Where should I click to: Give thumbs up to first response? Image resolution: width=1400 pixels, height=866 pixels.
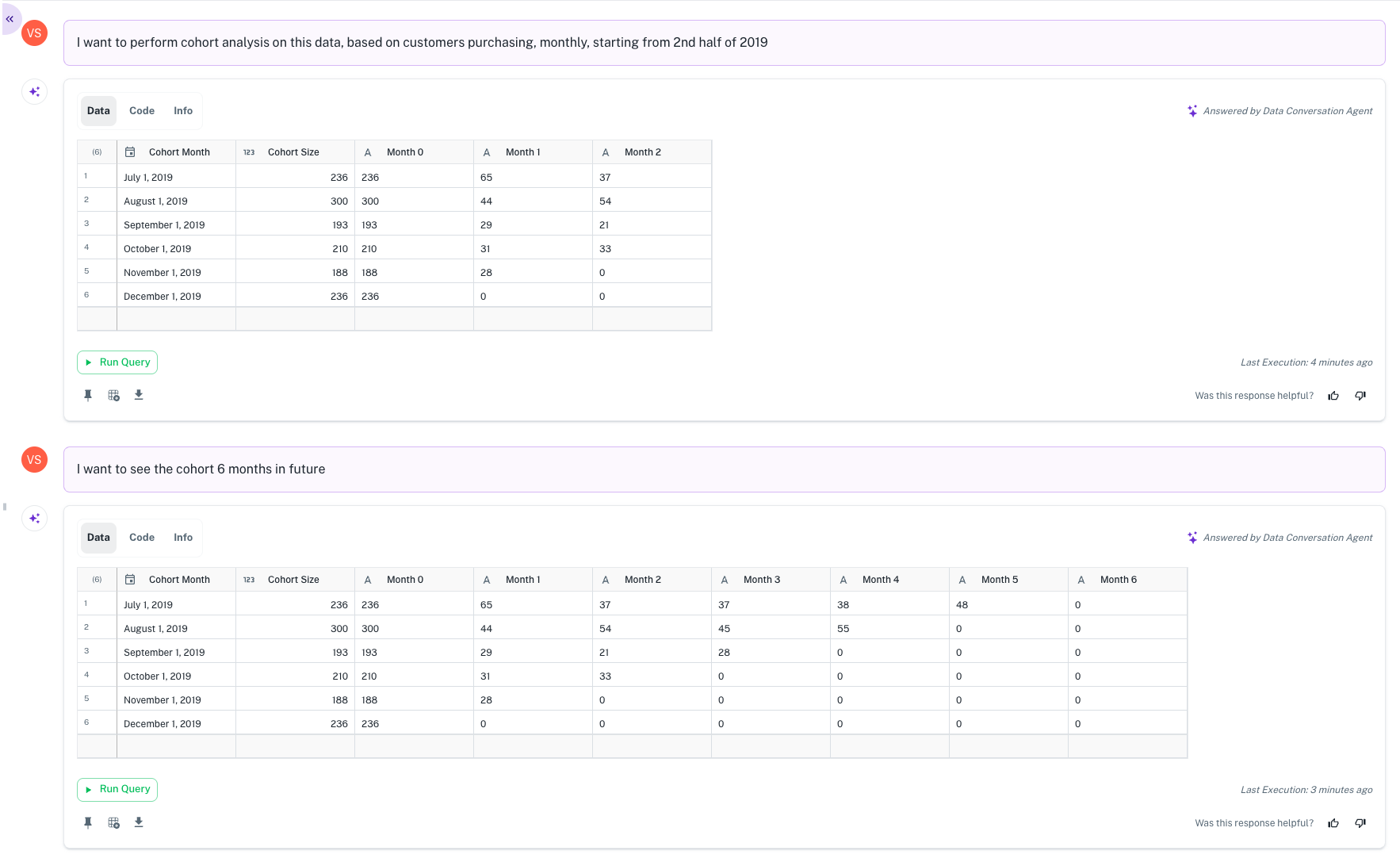pos(1333,396)
